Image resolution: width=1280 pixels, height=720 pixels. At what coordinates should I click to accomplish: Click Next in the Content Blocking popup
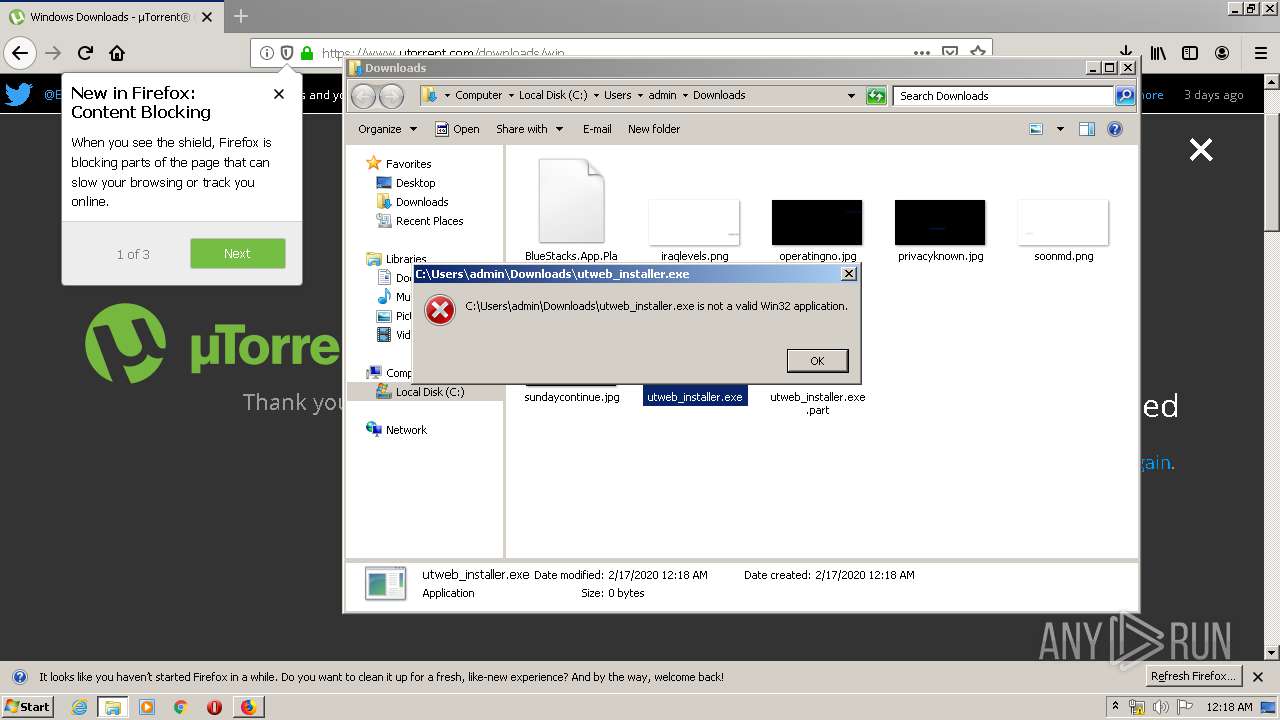pyautogui.click(x=238, y=254)
